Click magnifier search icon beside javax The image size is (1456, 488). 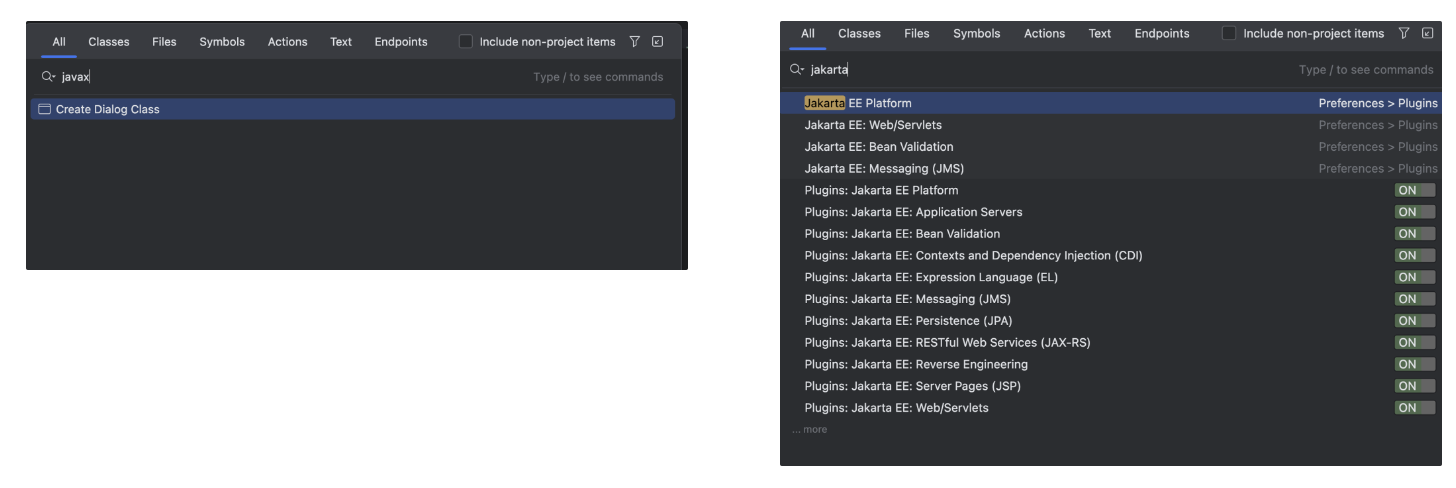(47, 76)
